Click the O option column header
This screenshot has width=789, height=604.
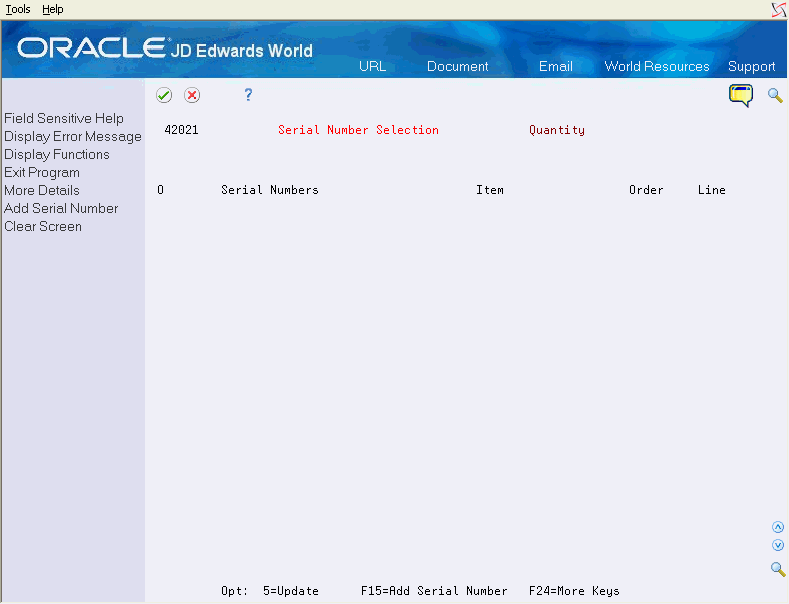[x=161, y=190]
